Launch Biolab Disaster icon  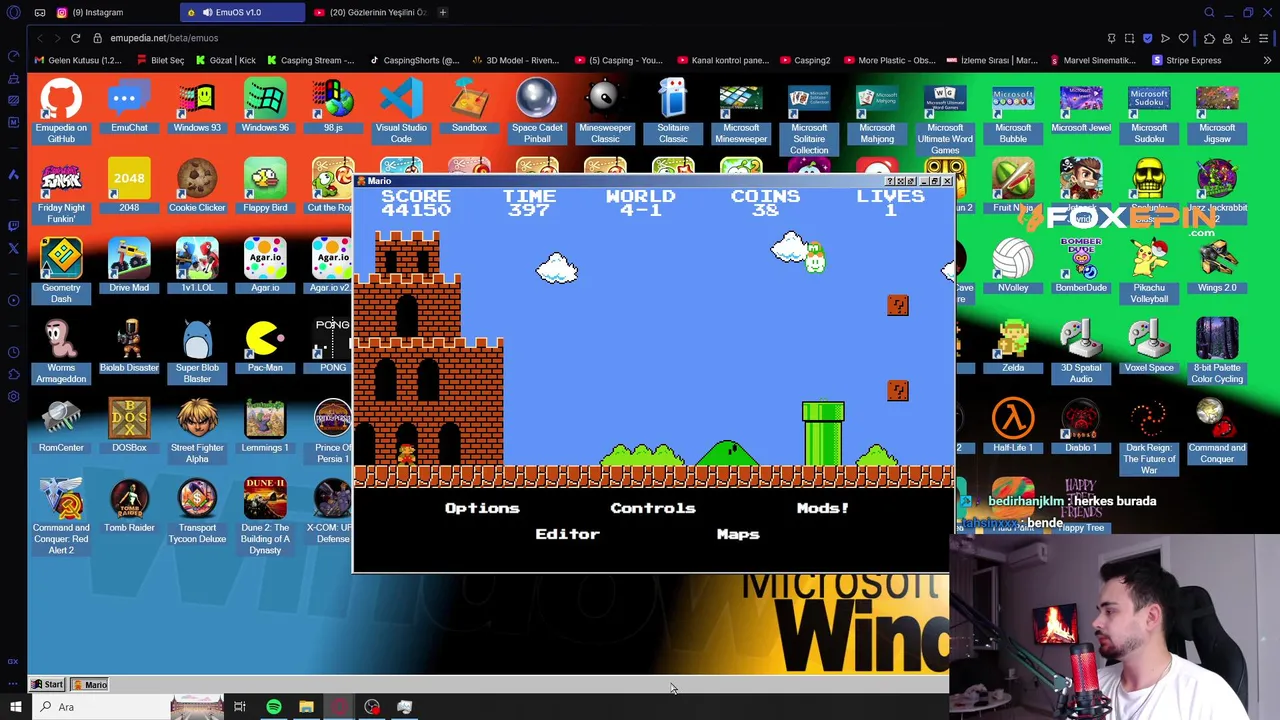(x=129, y=345)
